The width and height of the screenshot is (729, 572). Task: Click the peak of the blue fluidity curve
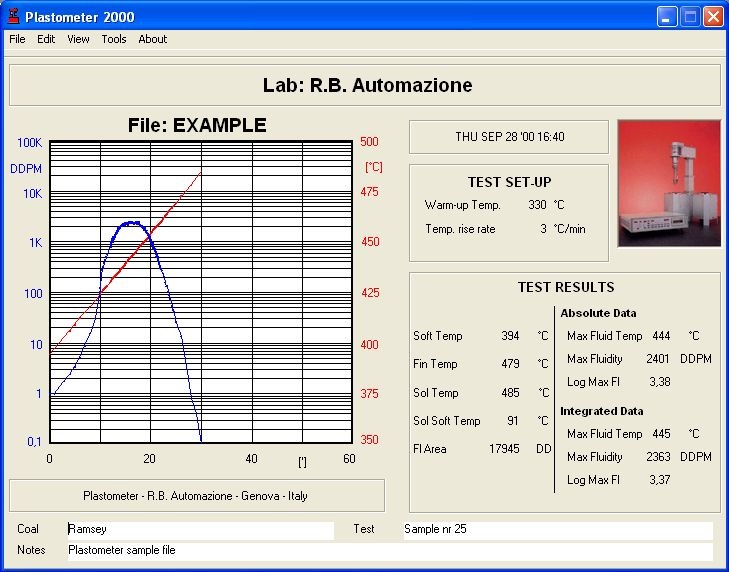click(x=131, y=223)
